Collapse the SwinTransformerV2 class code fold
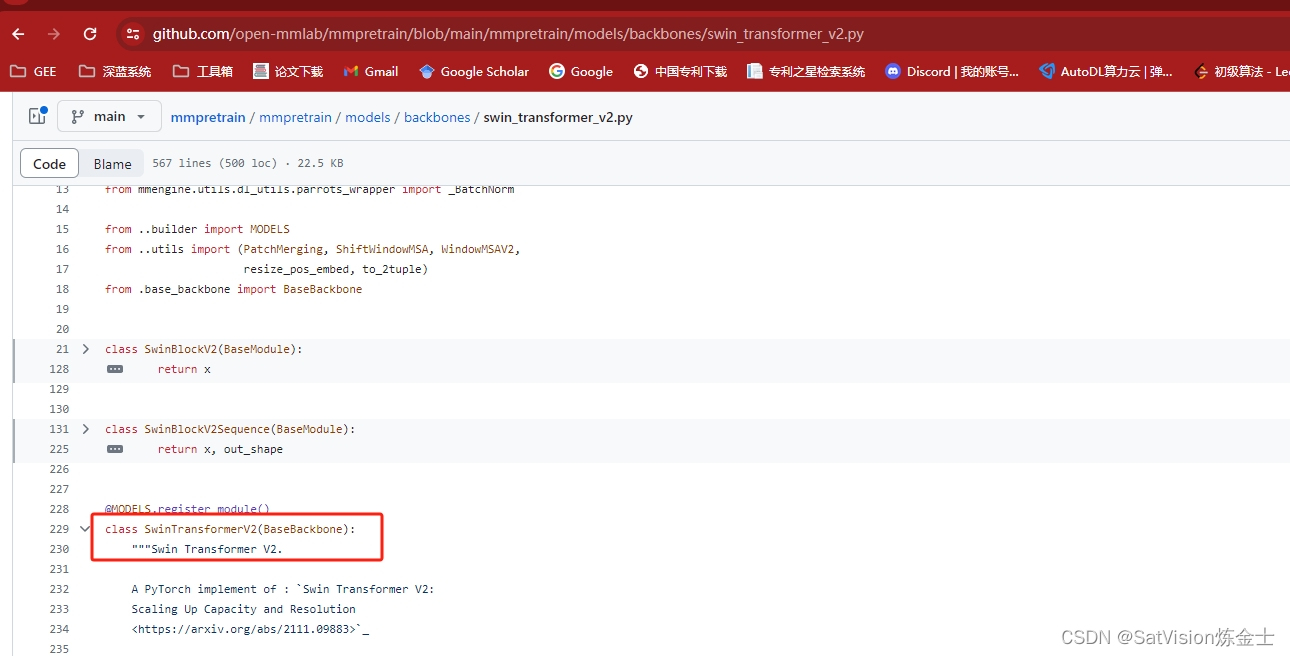The width and height of the screenshot is (1290, 656). coord(86,529)
